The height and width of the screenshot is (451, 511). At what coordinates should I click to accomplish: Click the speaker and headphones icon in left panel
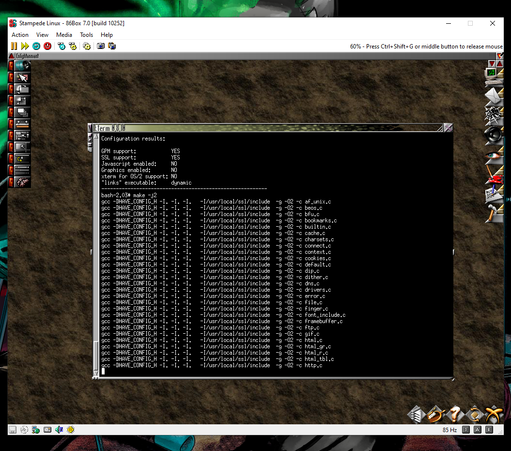coord(22,66)
